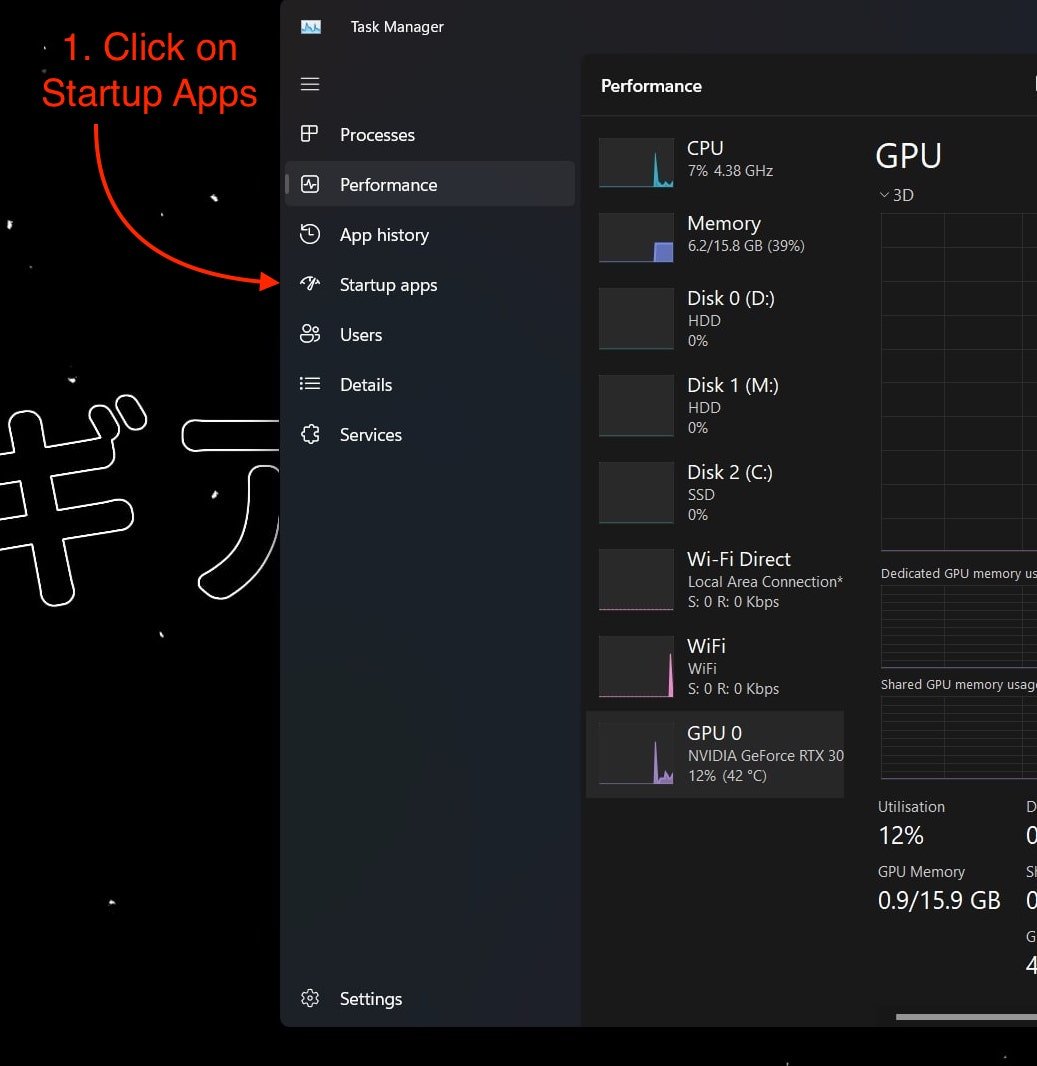
Task: Select the Memory performance entry
Action: [714, 235]
